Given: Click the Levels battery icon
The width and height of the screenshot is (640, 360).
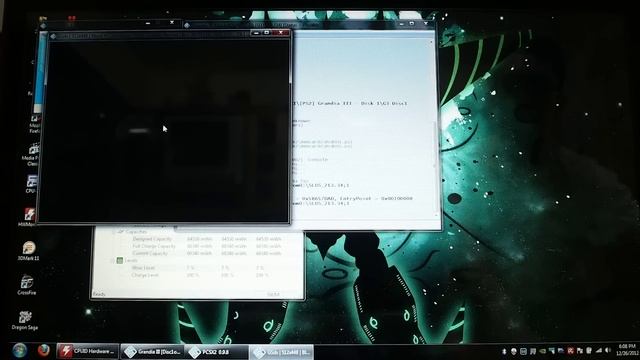Looking at the screenshot, I should coord(120,260).
